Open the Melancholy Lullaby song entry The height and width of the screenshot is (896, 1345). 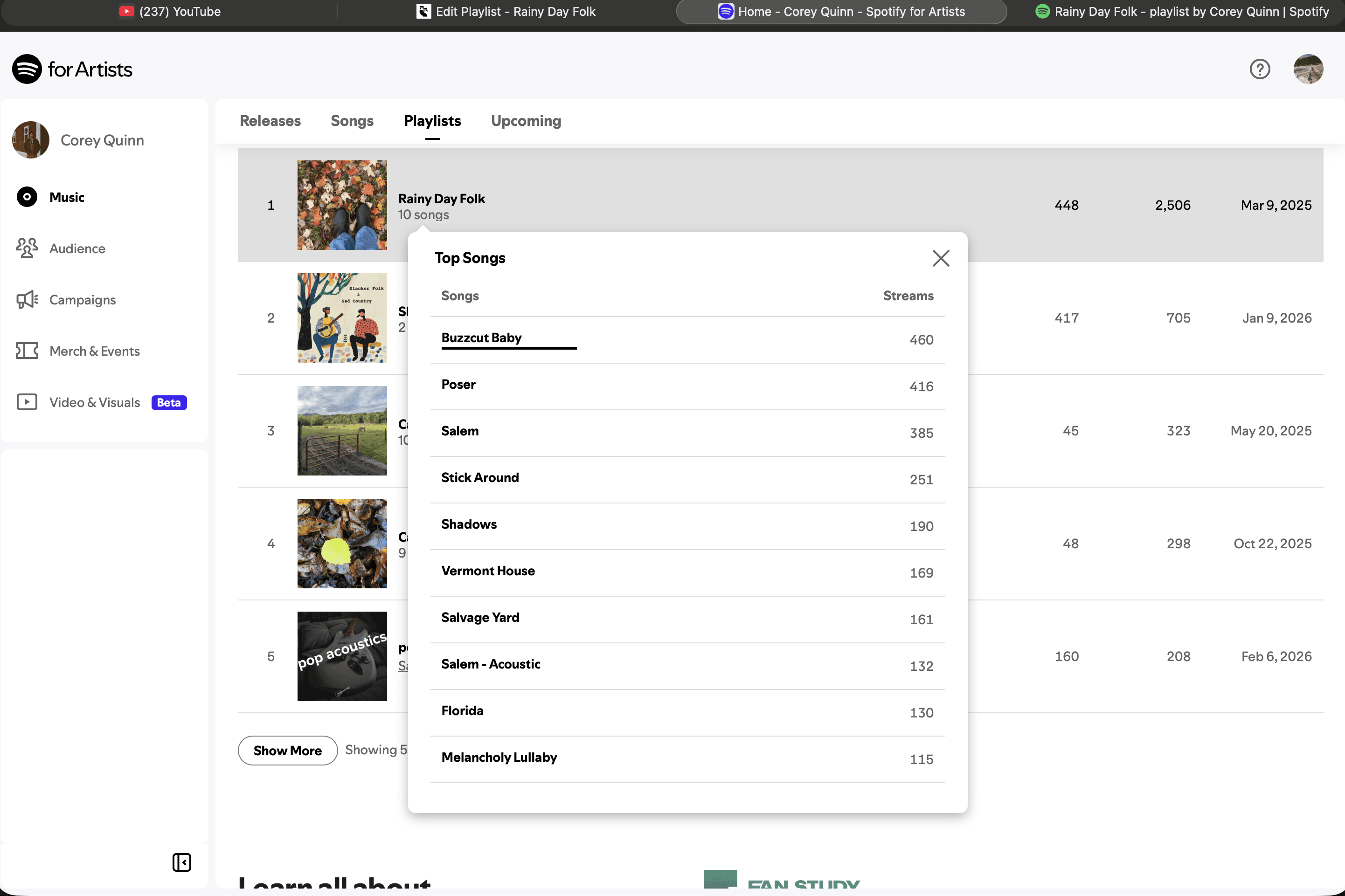click(499, 757)
